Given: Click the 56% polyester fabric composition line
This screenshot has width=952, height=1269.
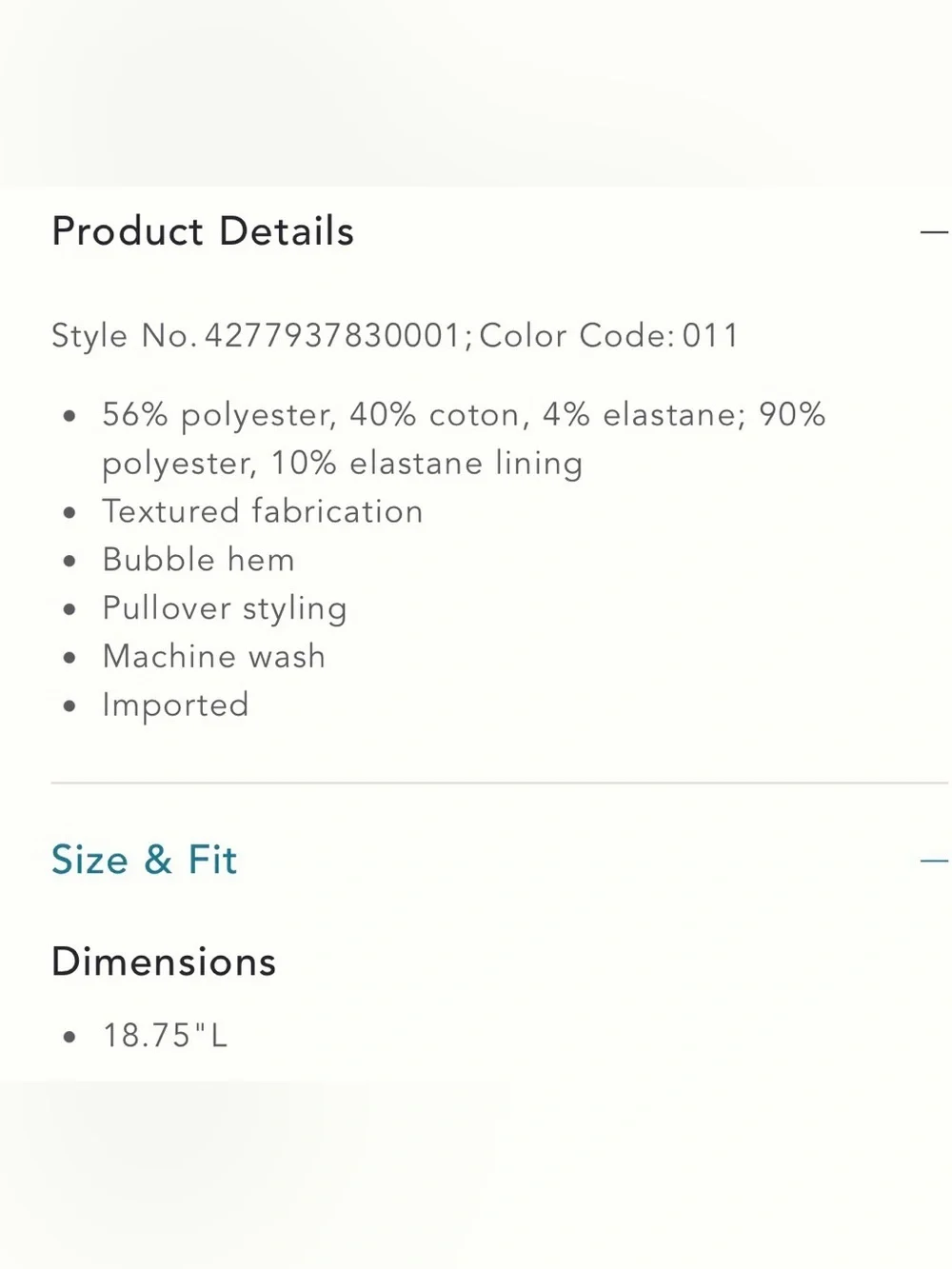Looking at the screenshot, I should click(x=464, y=415).
